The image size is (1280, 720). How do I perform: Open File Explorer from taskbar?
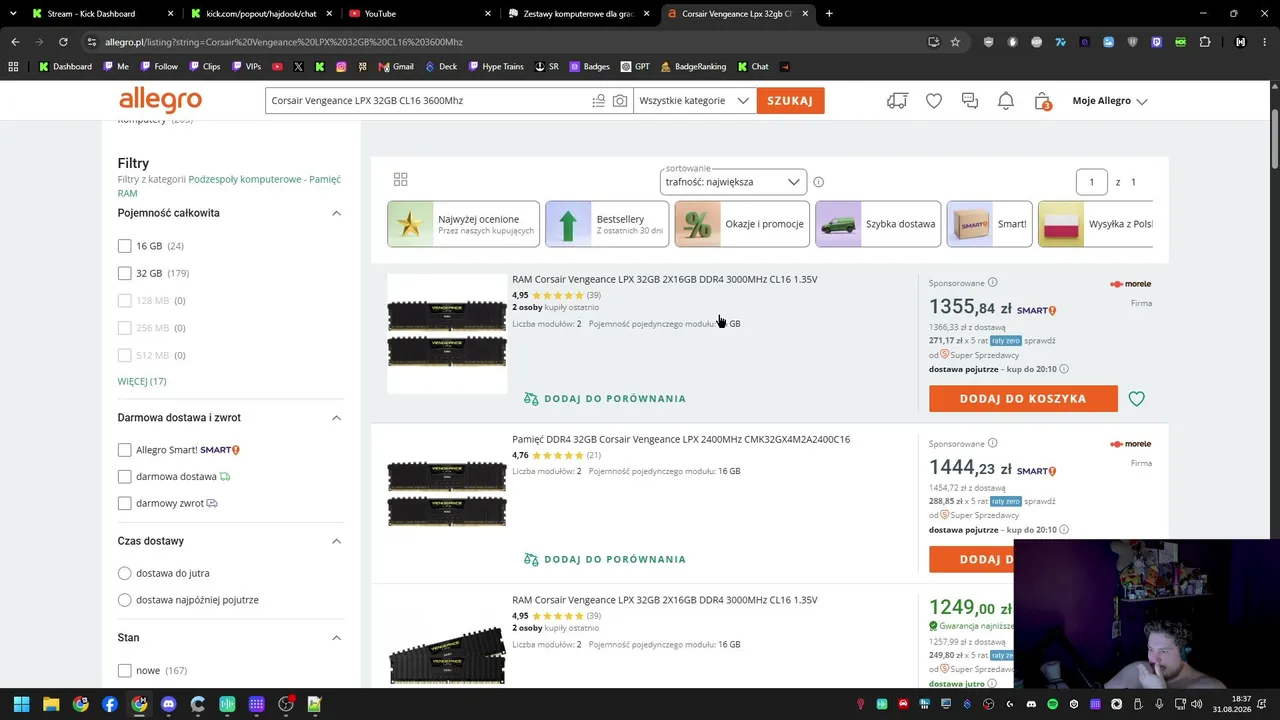(x=51, y=704)
